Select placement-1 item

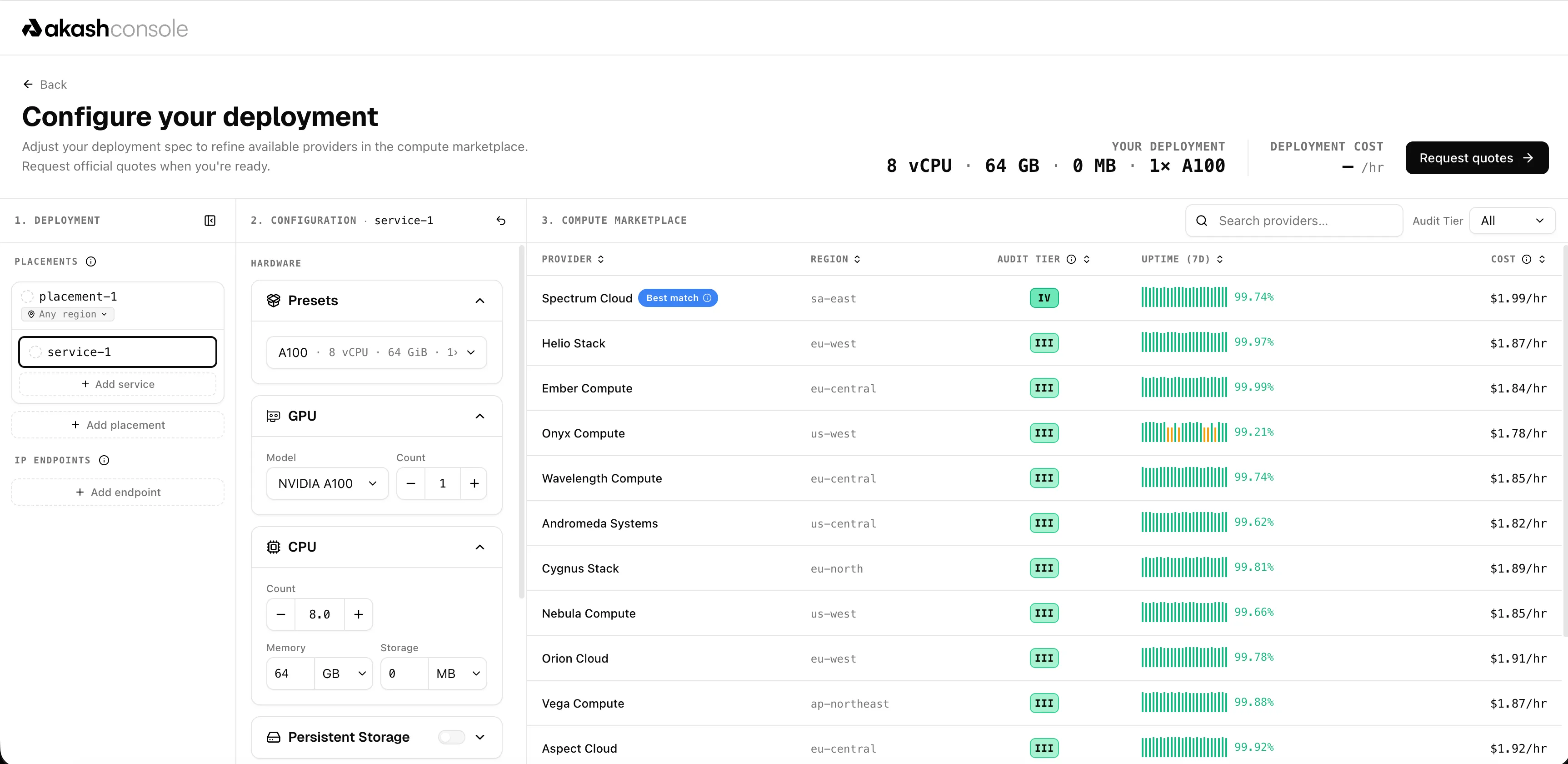78,297
